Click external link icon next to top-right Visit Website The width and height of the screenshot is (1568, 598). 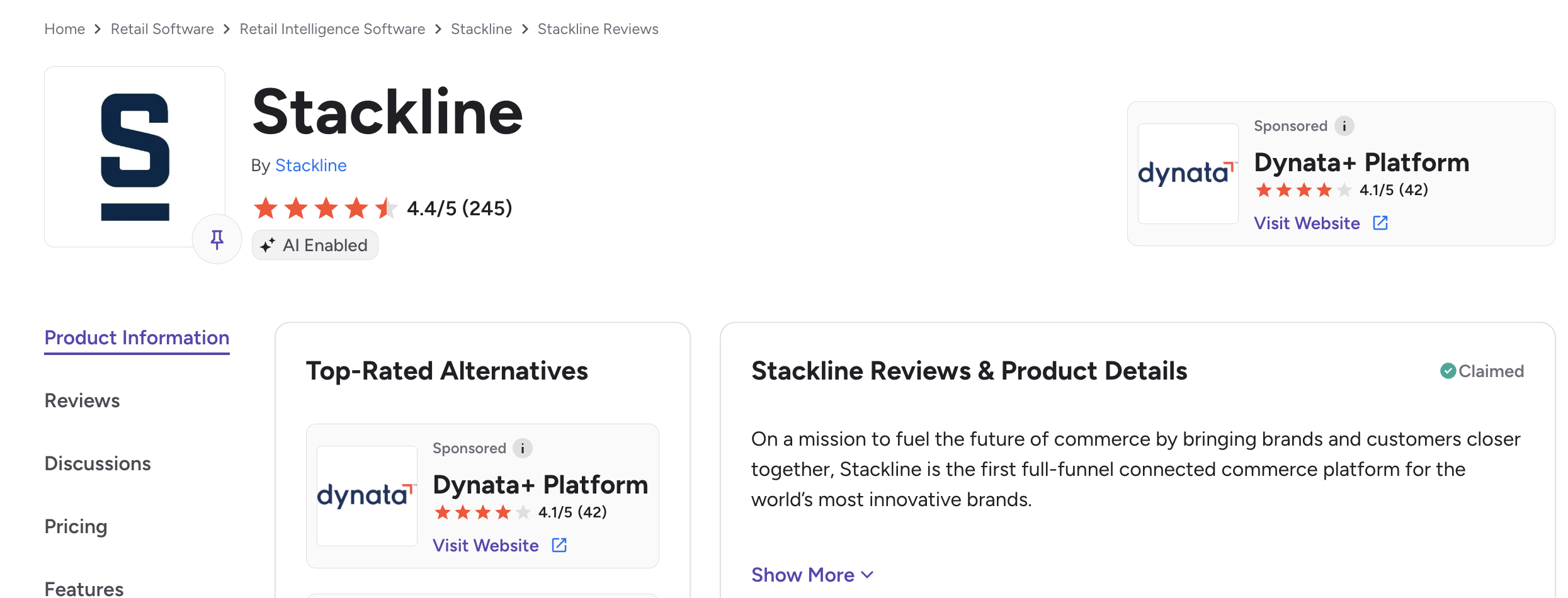[1380, 223]
